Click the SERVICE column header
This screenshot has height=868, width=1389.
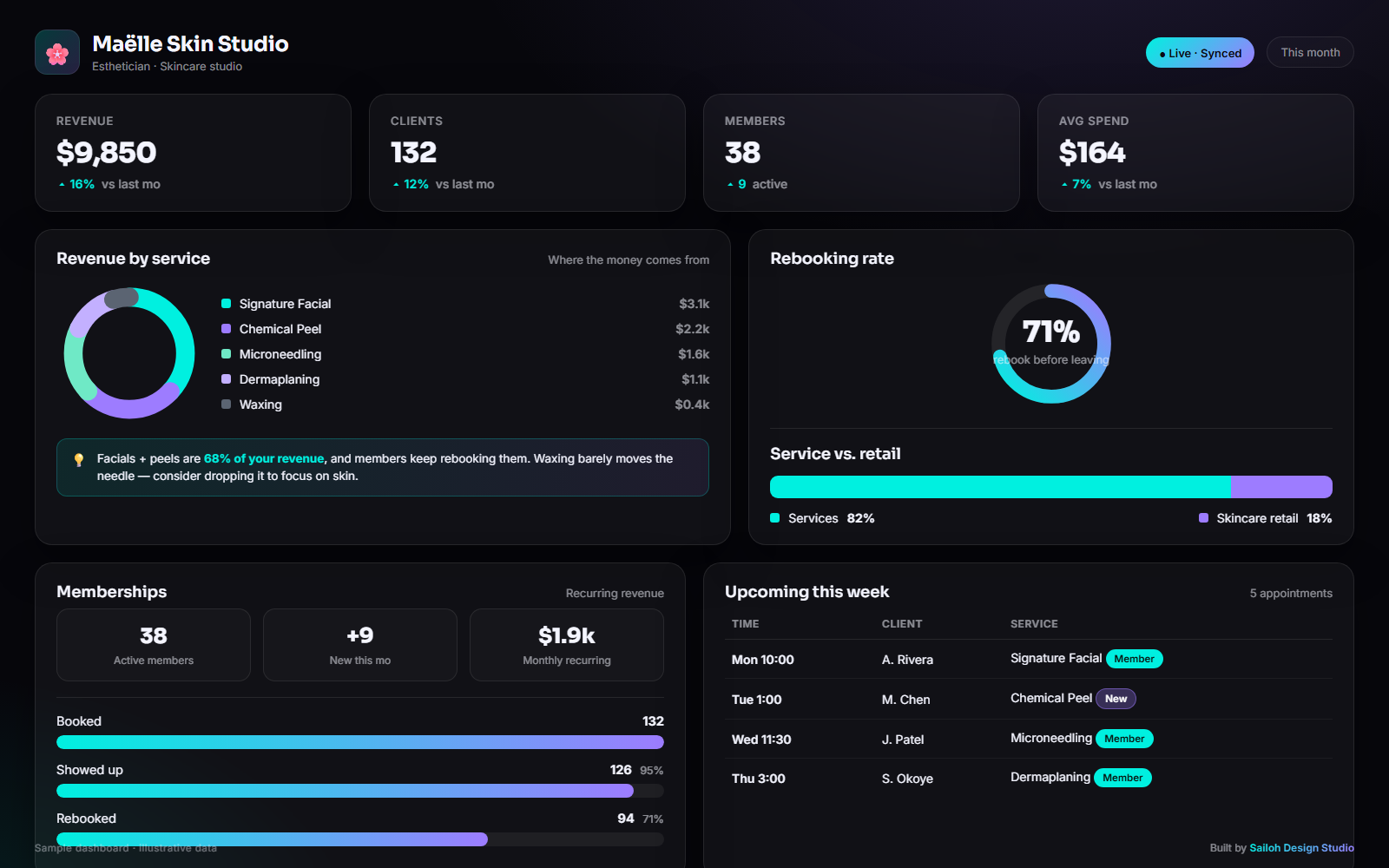point(1034,624)
